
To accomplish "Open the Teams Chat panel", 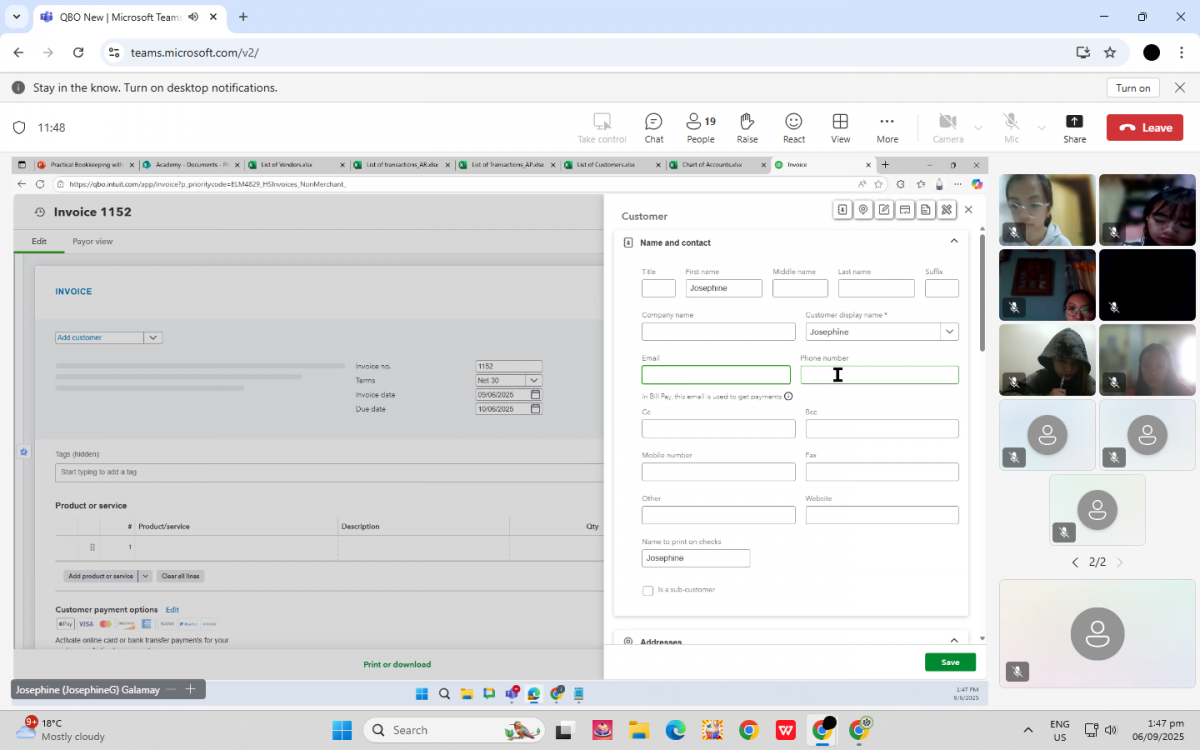I will 653,128.
